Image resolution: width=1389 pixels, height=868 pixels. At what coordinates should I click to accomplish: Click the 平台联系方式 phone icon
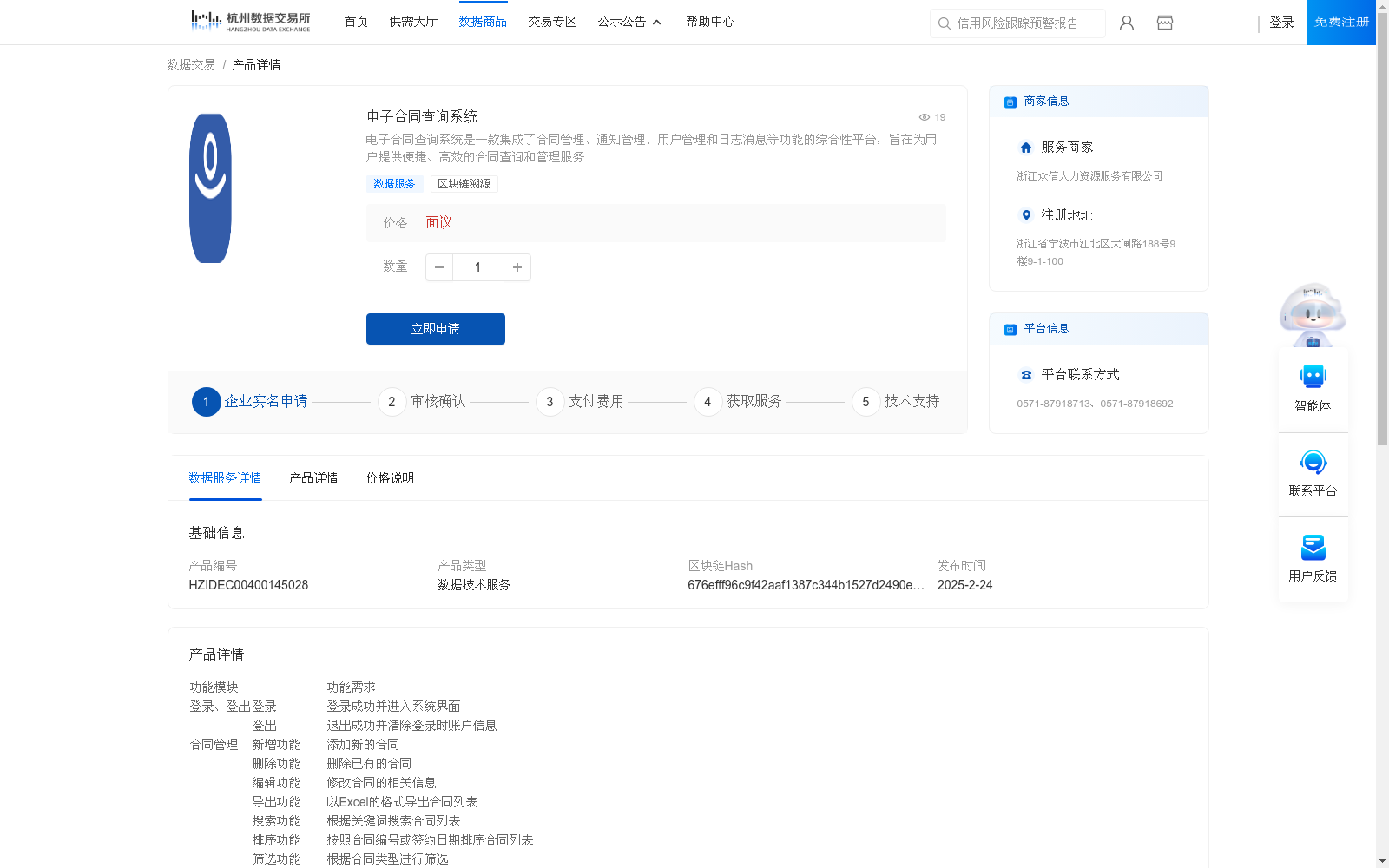(x=1026, y=375)
